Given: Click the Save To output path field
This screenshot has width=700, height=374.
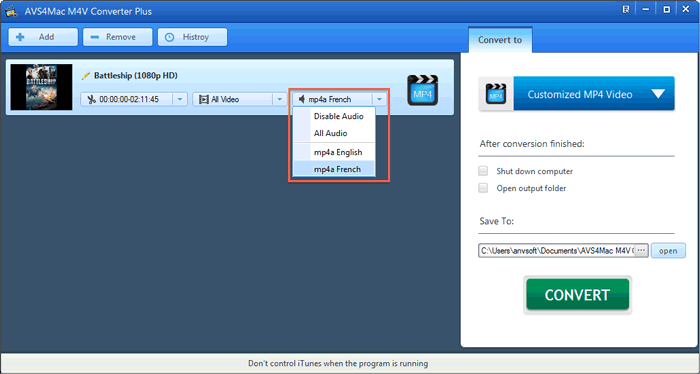Looking at the screenshot, I should [x=556, y=250].
